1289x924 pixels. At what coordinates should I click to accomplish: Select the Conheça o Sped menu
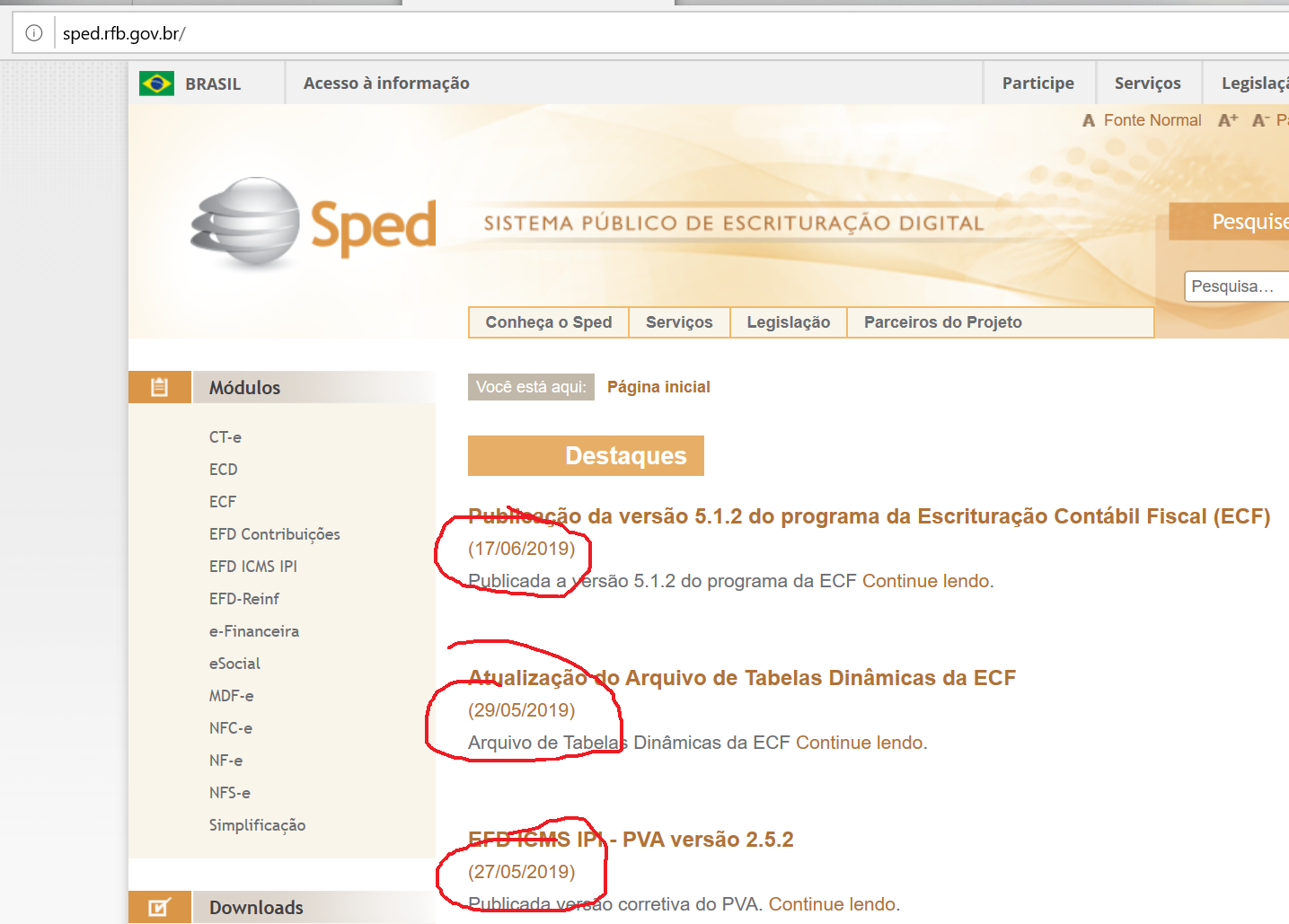[x=549, y=322]
